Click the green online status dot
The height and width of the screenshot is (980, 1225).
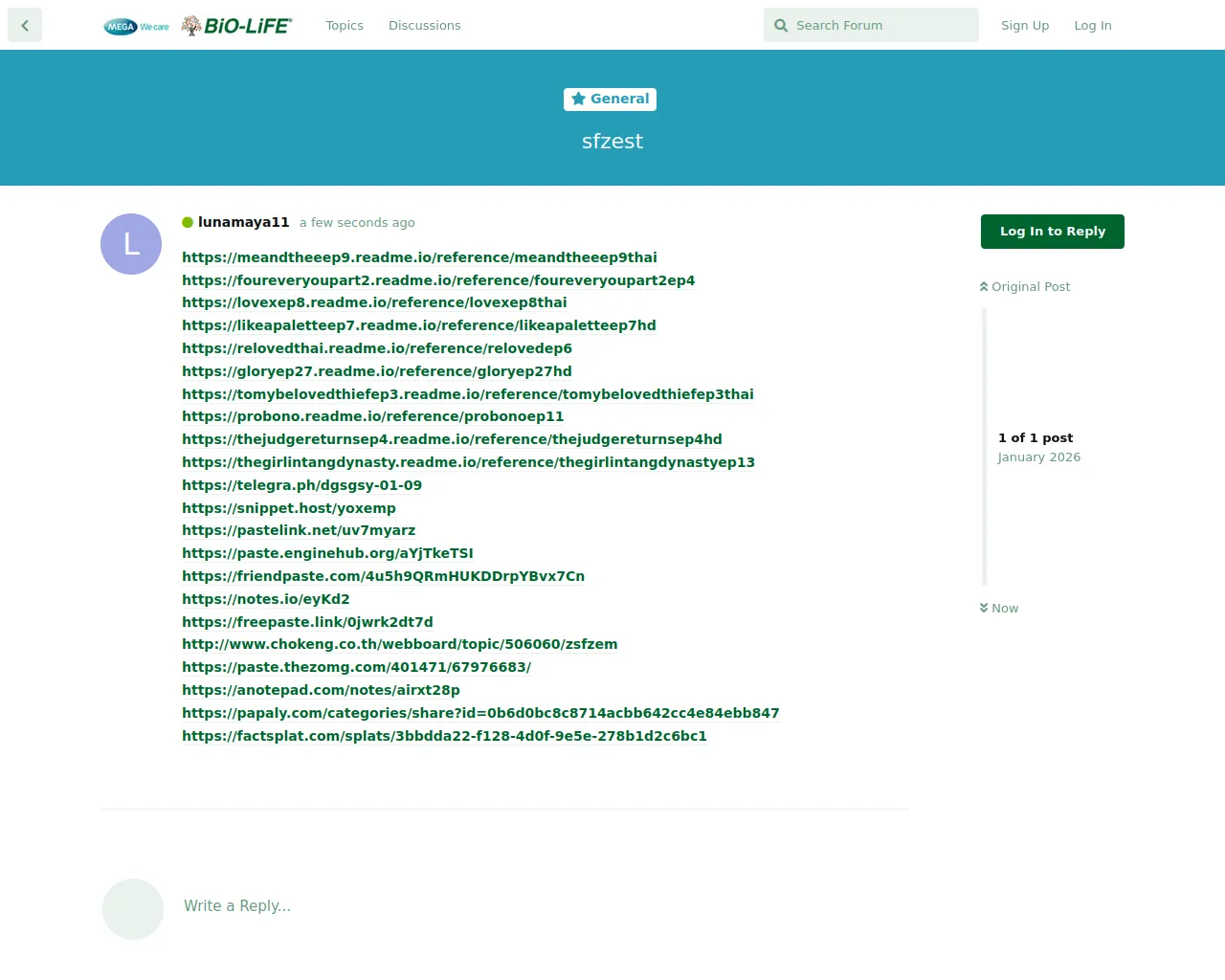[188, 222]
